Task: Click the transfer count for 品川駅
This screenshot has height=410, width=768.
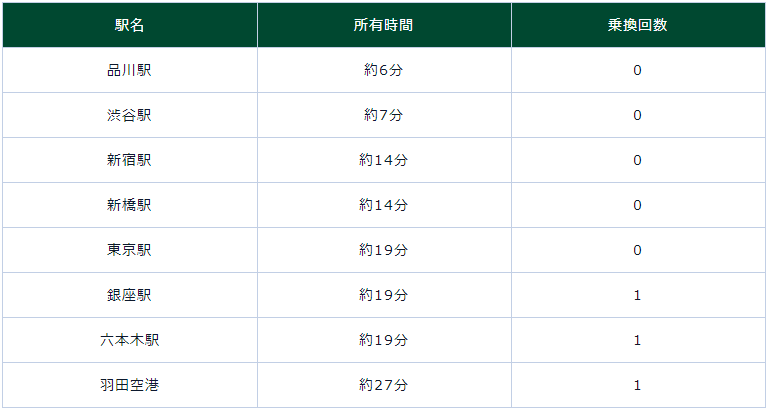Action: click(637, 70)
